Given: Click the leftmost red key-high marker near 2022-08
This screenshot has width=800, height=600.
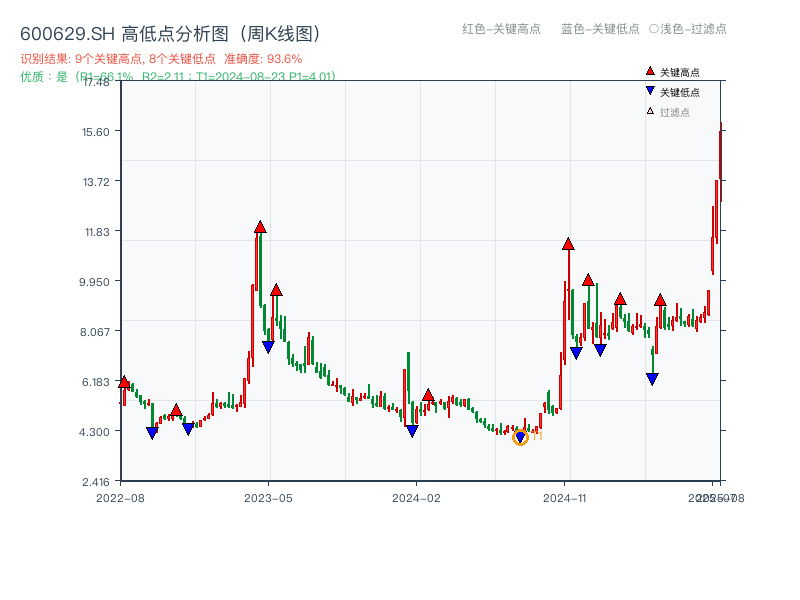Looking at the screenshot, I should [123, 383].
